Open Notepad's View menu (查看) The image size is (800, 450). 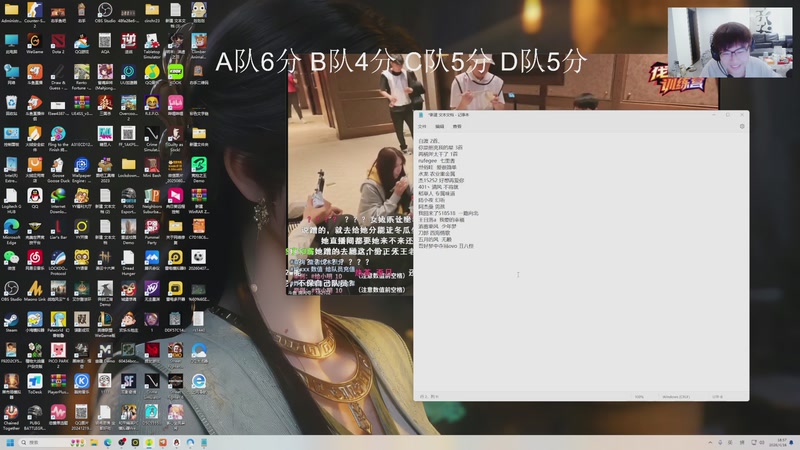457,126
